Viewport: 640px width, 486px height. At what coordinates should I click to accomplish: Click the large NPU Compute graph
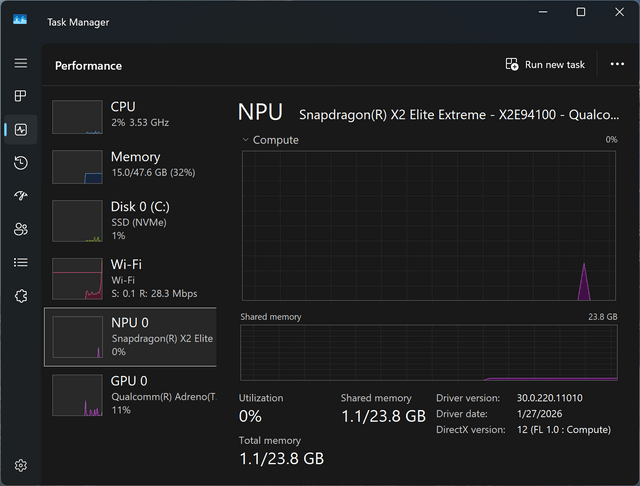[429, 226]
